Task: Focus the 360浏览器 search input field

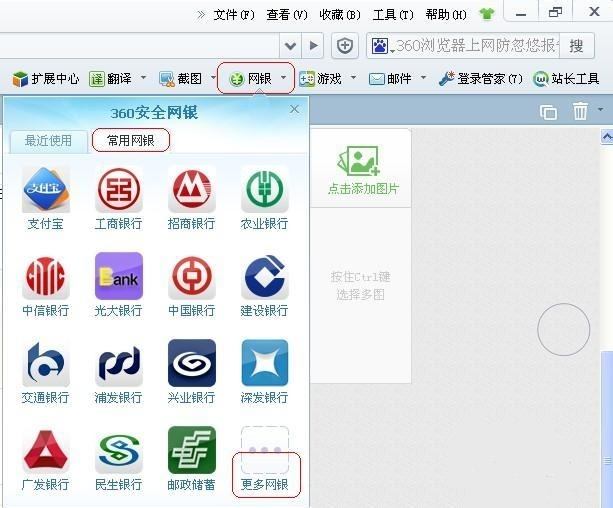Action: pos(478,46)
